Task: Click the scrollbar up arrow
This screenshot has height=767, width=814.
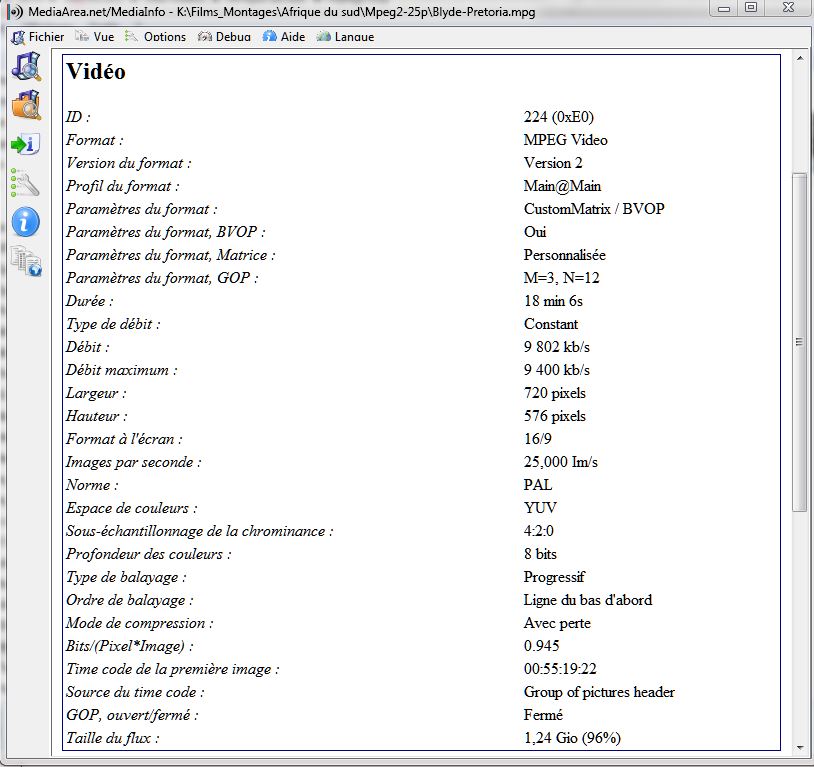Action: pos(800,59)
